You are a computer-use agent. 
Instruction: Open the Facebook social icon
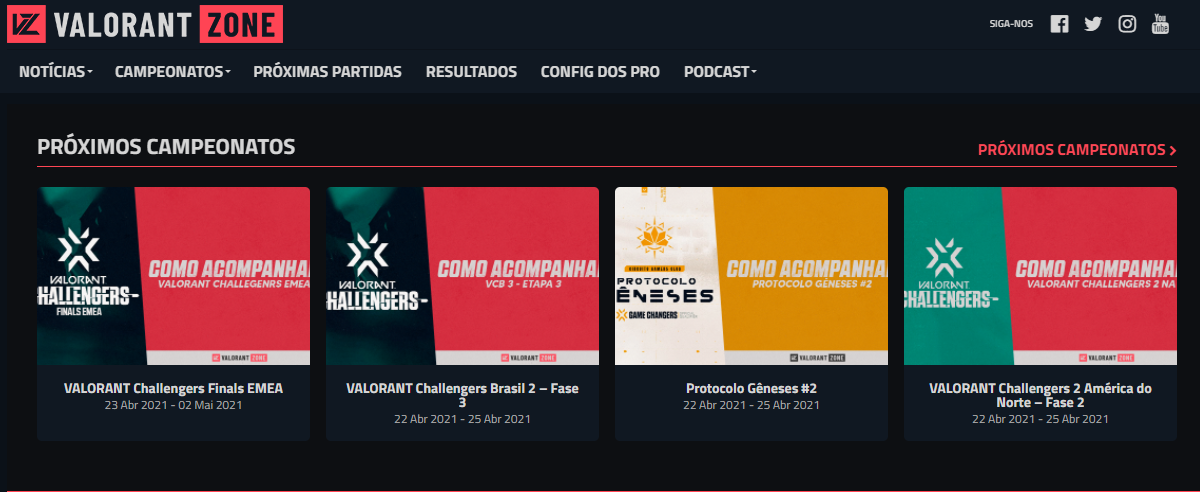pyautogui.click(x=1059, y=24)
